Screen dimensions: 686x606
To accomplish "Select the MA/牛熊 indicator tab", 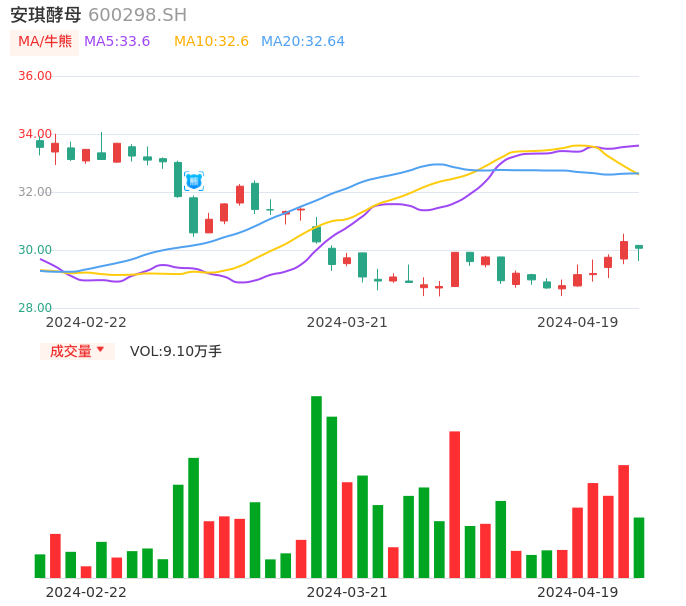I will (45, 42).
